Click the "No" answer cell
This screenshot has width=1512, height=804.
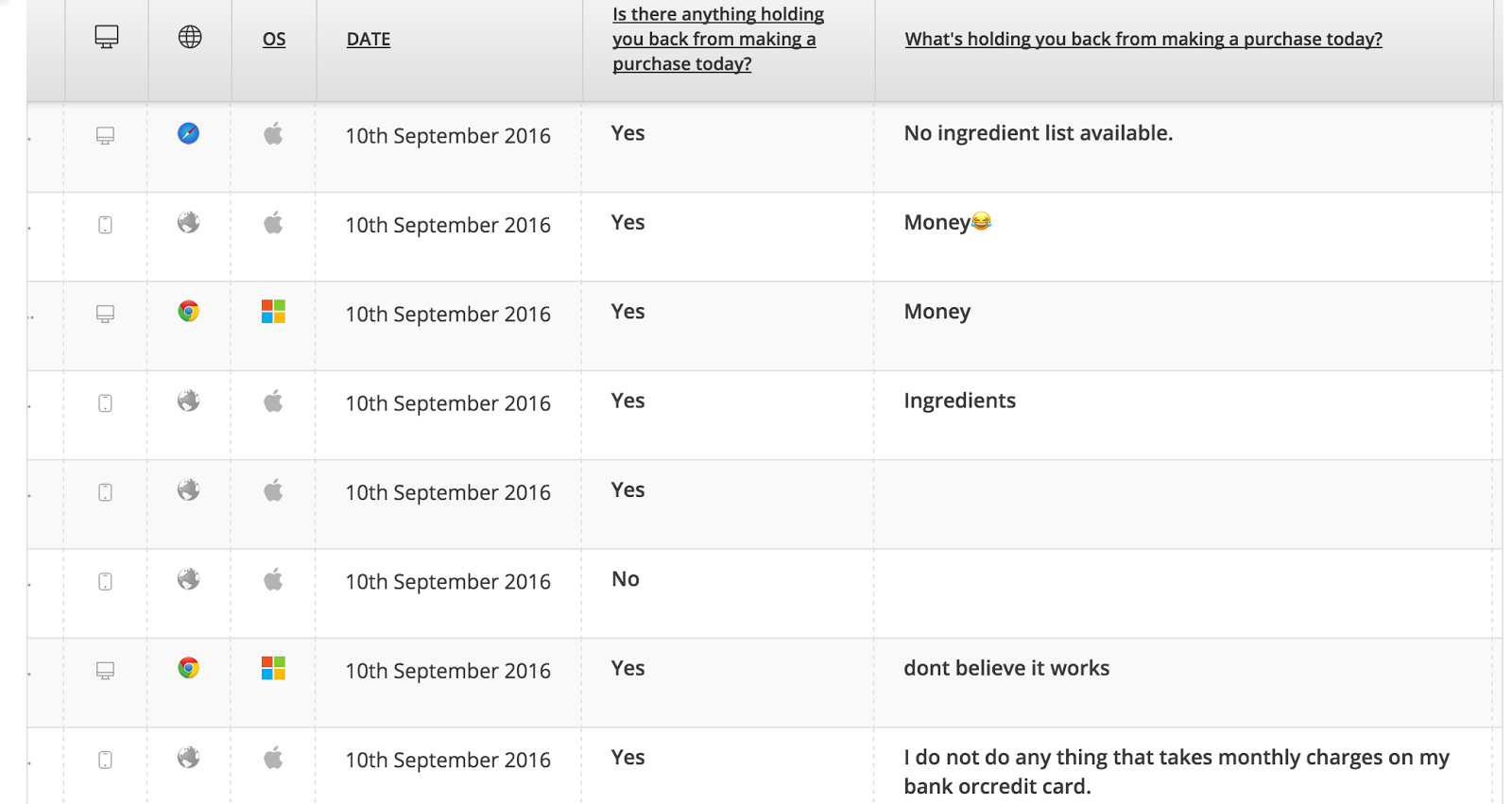[x=626, y=579]
